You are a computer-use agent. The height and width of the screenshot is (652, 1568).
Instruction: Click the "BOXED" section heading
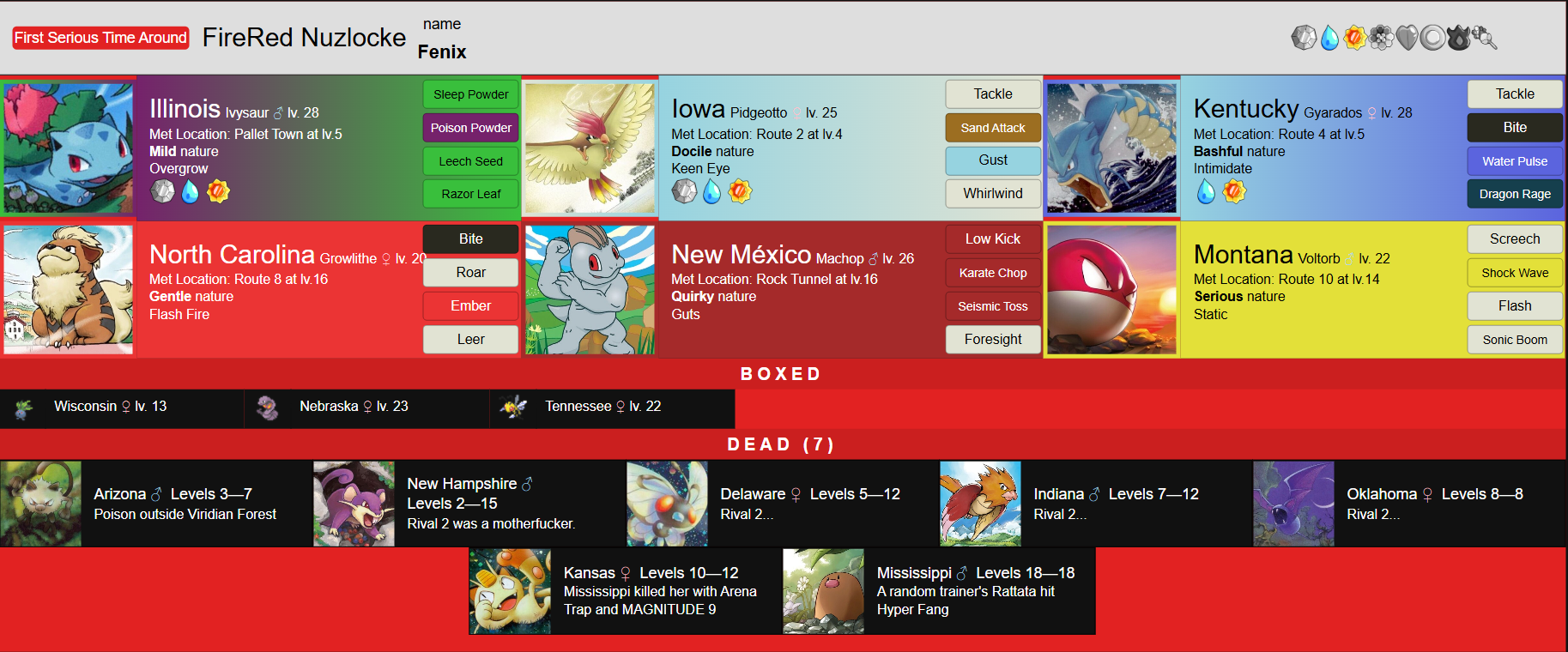coord(781,374)
